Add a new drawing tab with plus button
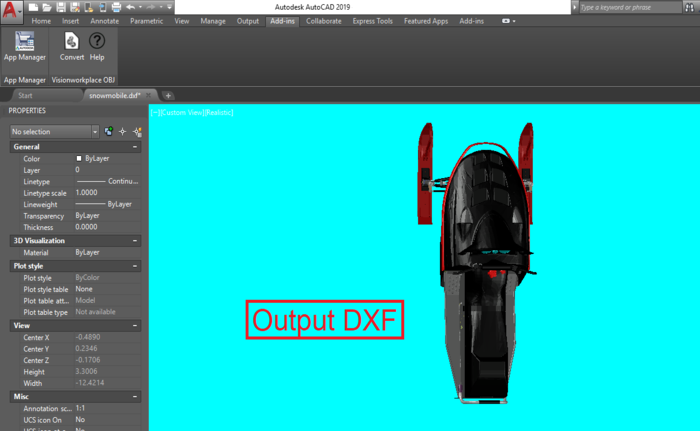The width and height of the screenshot is (700, 431). point(168,95)
